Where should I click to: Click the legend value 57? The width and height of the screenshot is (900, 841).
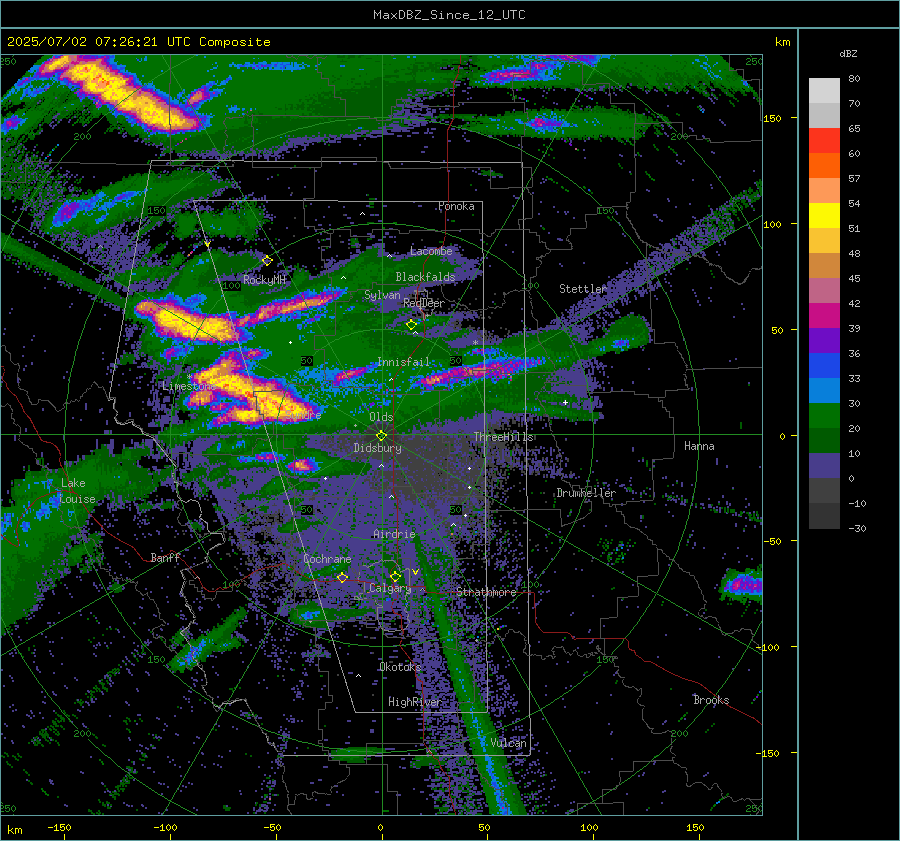[x=854, y=179]
